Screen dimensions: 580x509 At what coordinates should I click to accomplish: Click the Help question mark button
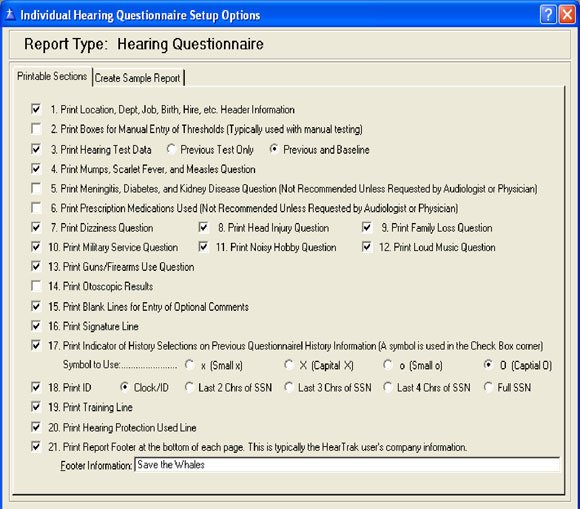(548, 15)
